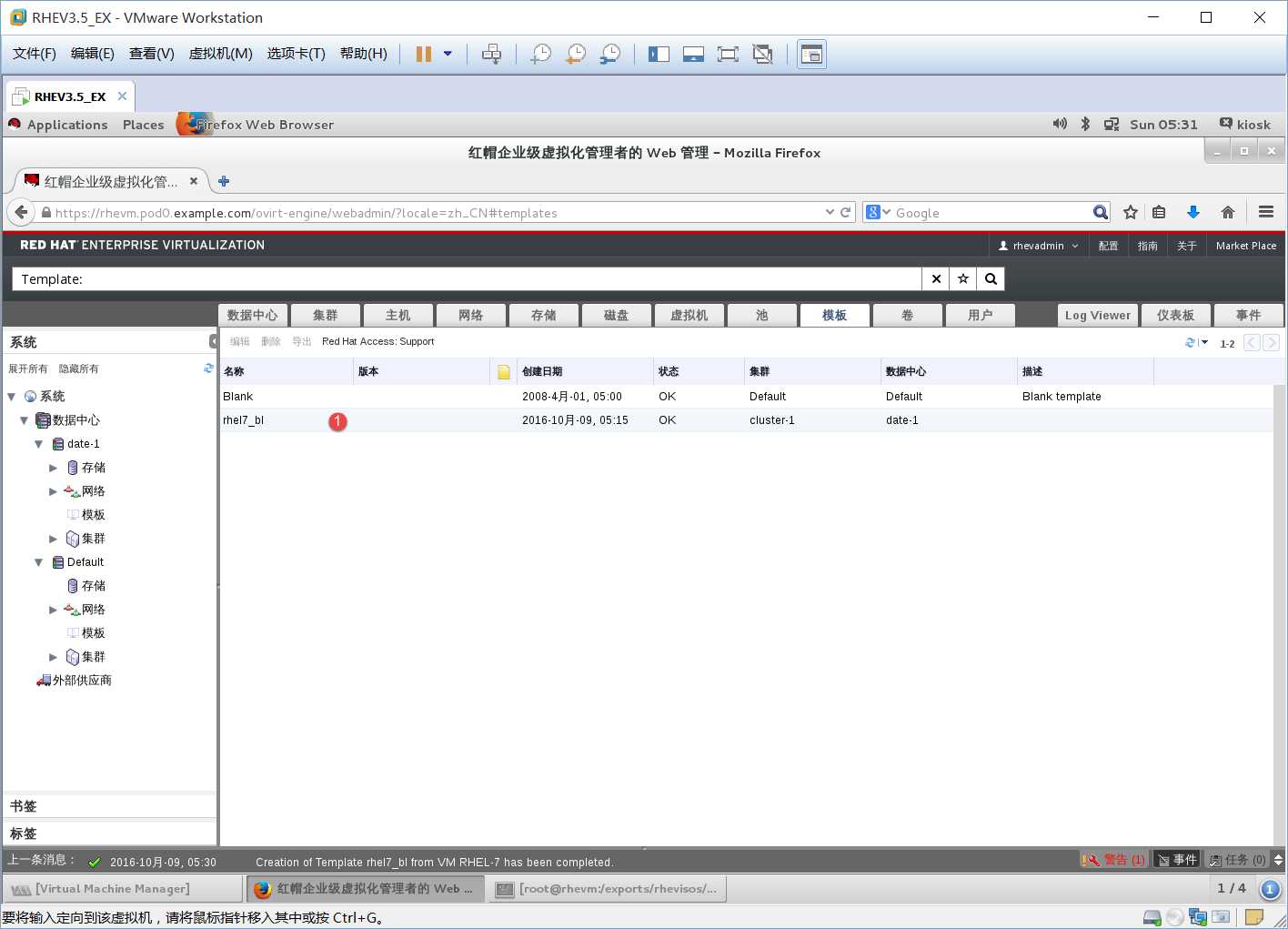
Task: Switch to the 数据中心 tab
Action: pos(252,315)
